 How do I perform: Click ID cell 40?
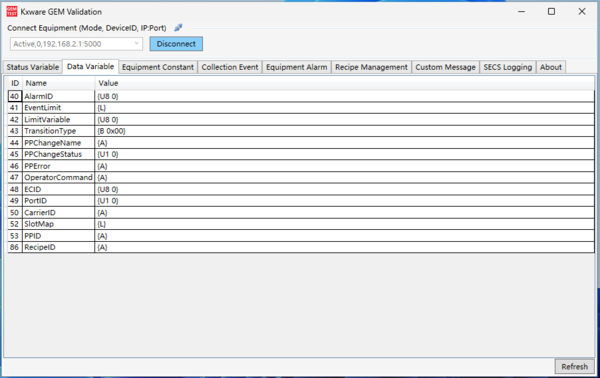(15, 96)
